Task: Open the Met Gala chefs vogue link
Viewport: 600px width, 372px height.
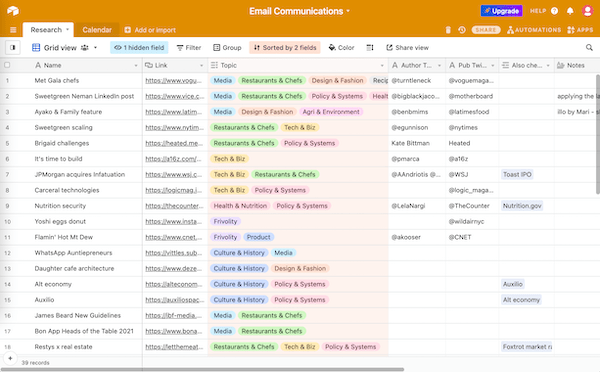Action: click(173, 80)
